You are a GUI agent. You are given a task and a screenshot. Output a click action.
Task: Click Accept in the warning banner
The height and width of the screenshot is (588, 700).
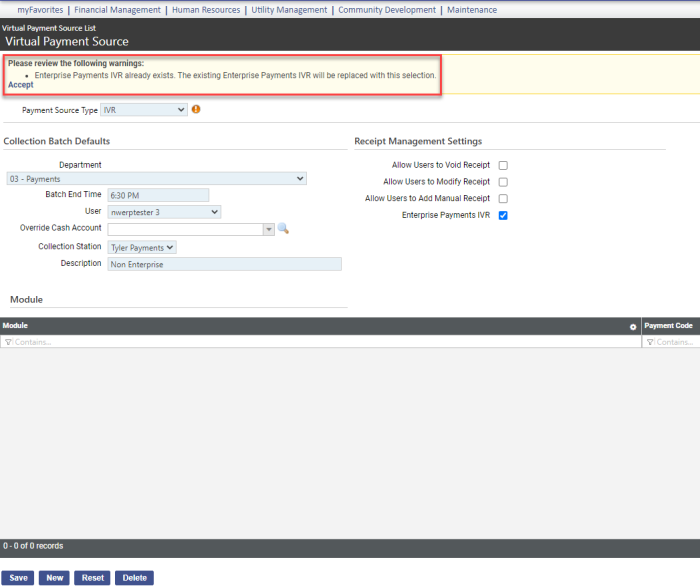pyautogui.click(x=20, y=86)
